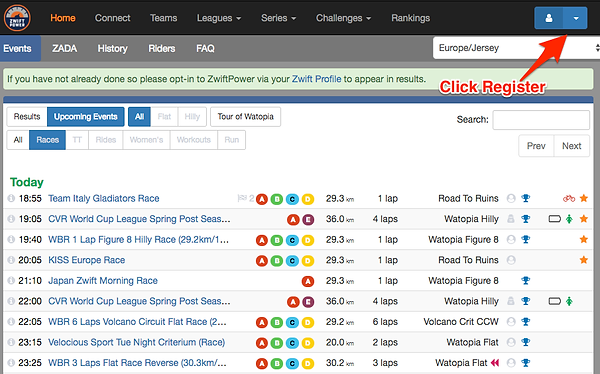The height and width of the screenshot is (374, 600).
Task: Switch to the FAQ tab
Action: coord(205,49)
